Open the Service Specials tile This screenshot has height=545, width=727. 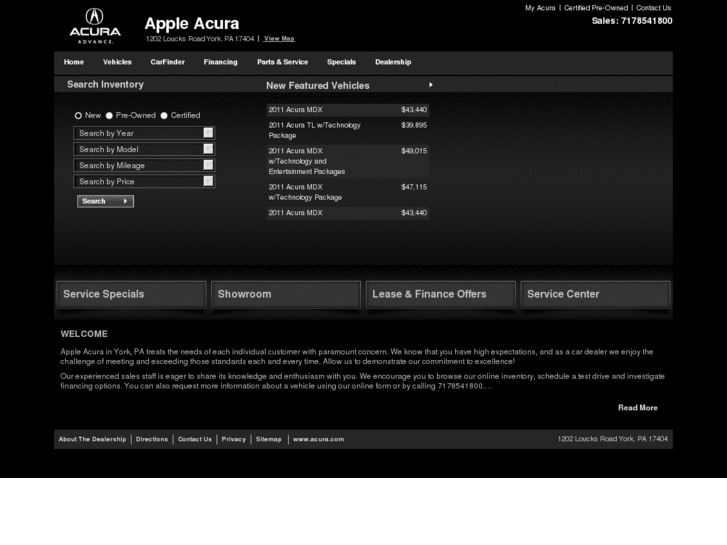[131, 295]
